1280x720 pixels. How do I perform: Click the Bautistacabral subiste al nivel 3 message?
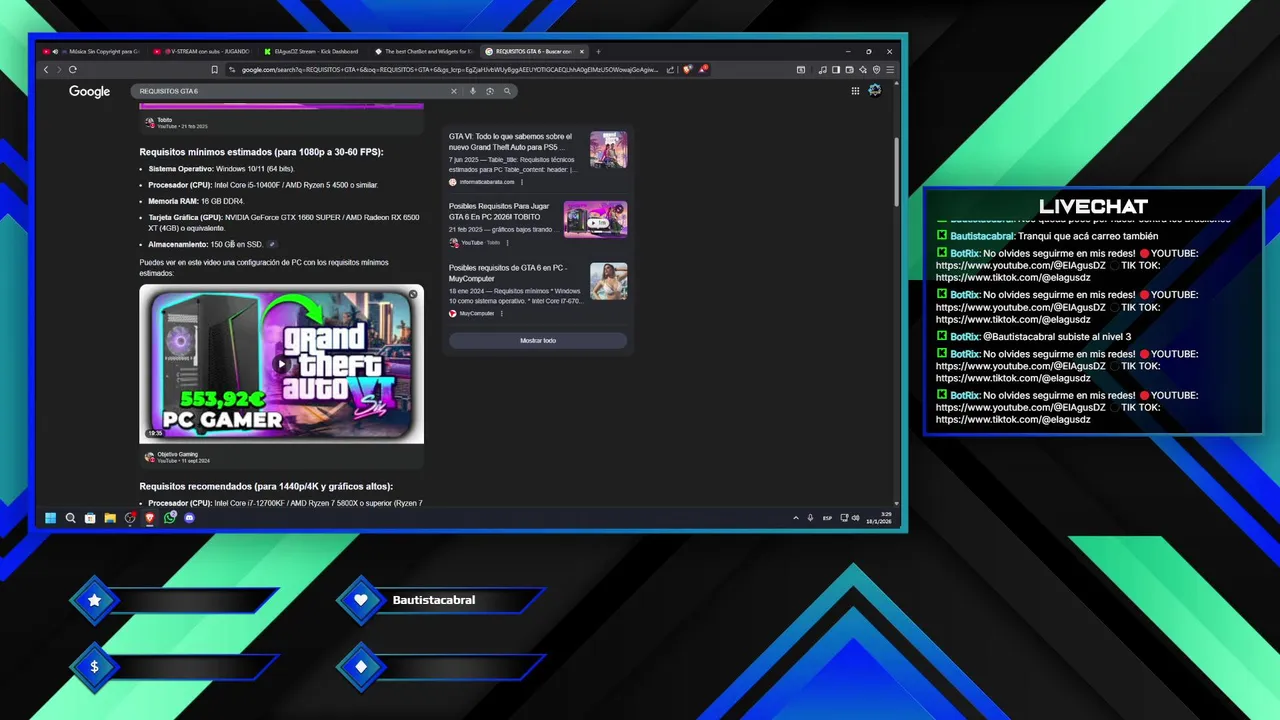pos(1034,337)
